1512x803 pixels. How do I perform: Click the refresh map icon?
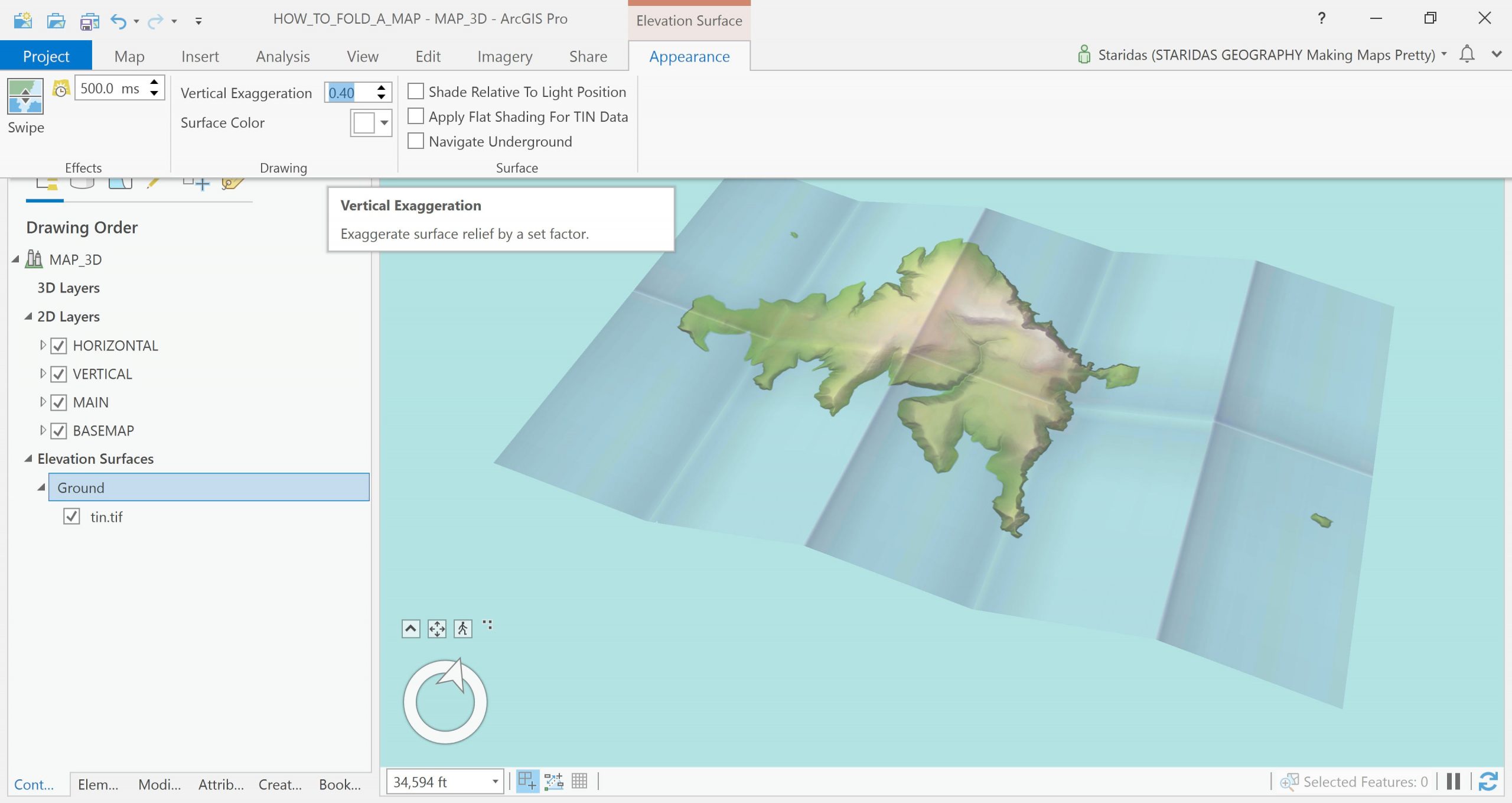(x=1488, y=781)
